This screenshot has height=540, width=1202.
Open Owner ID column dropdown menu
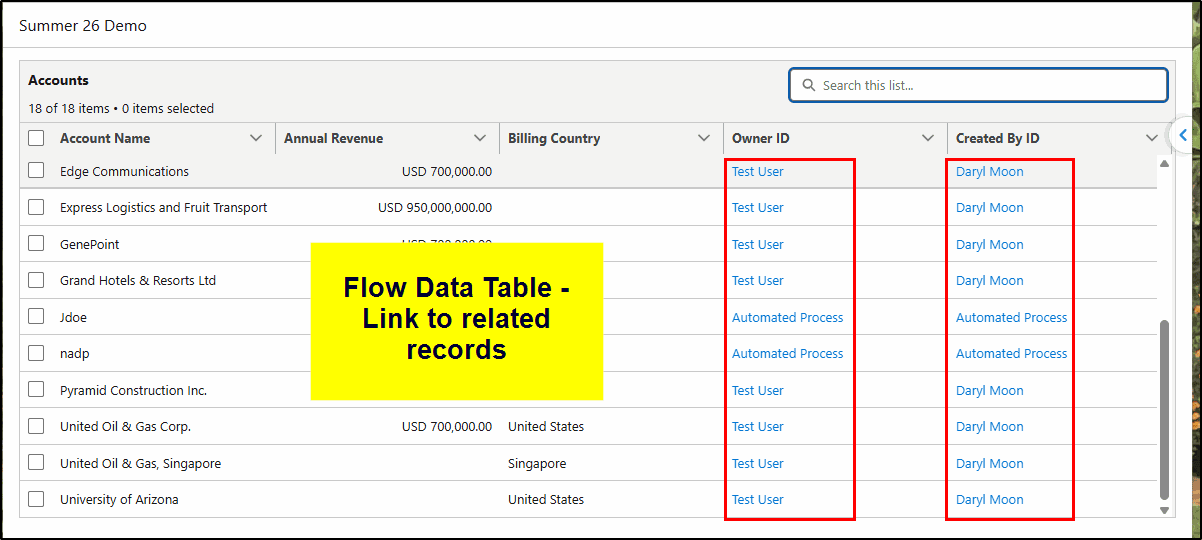pyautogui.click(x=928, y=138)
